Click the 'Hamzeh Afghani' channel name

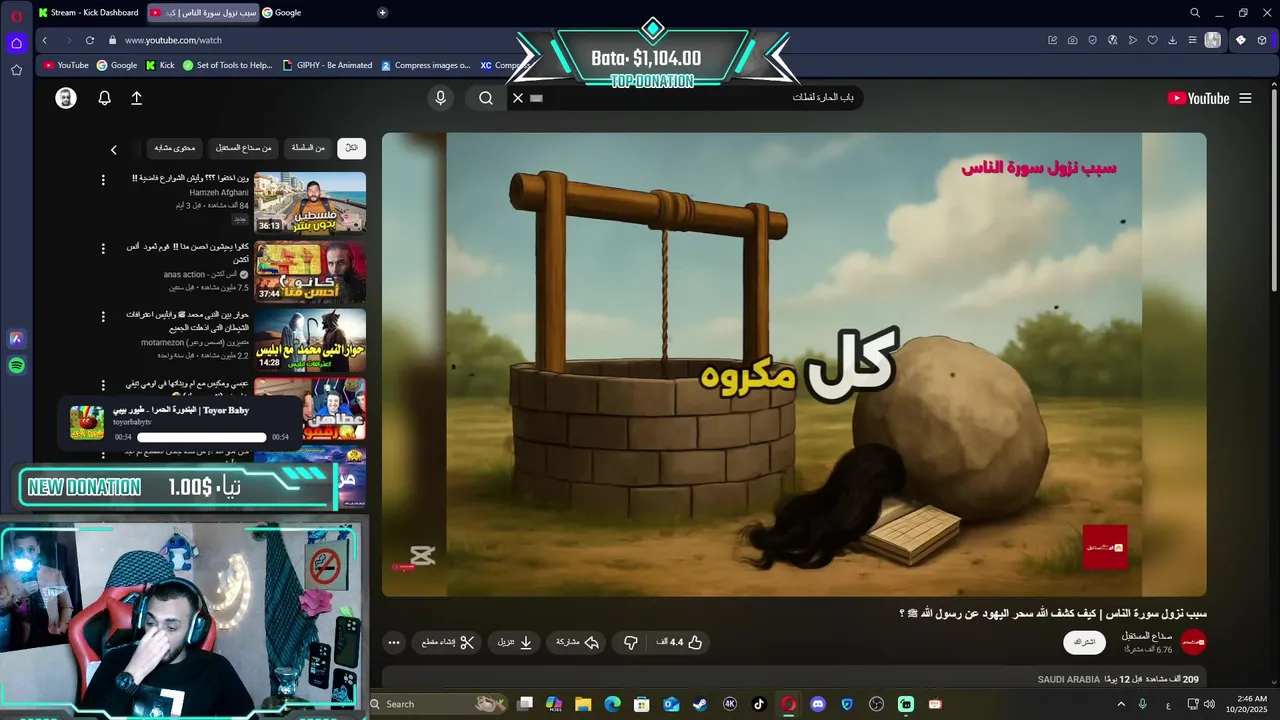pos(219,192)
